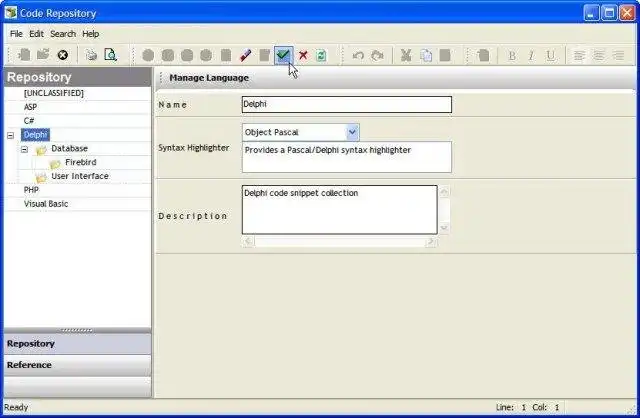Select C# in the repository tree
Image resolution: width=640 pixels, height=418 pixels.
[29, 121]
